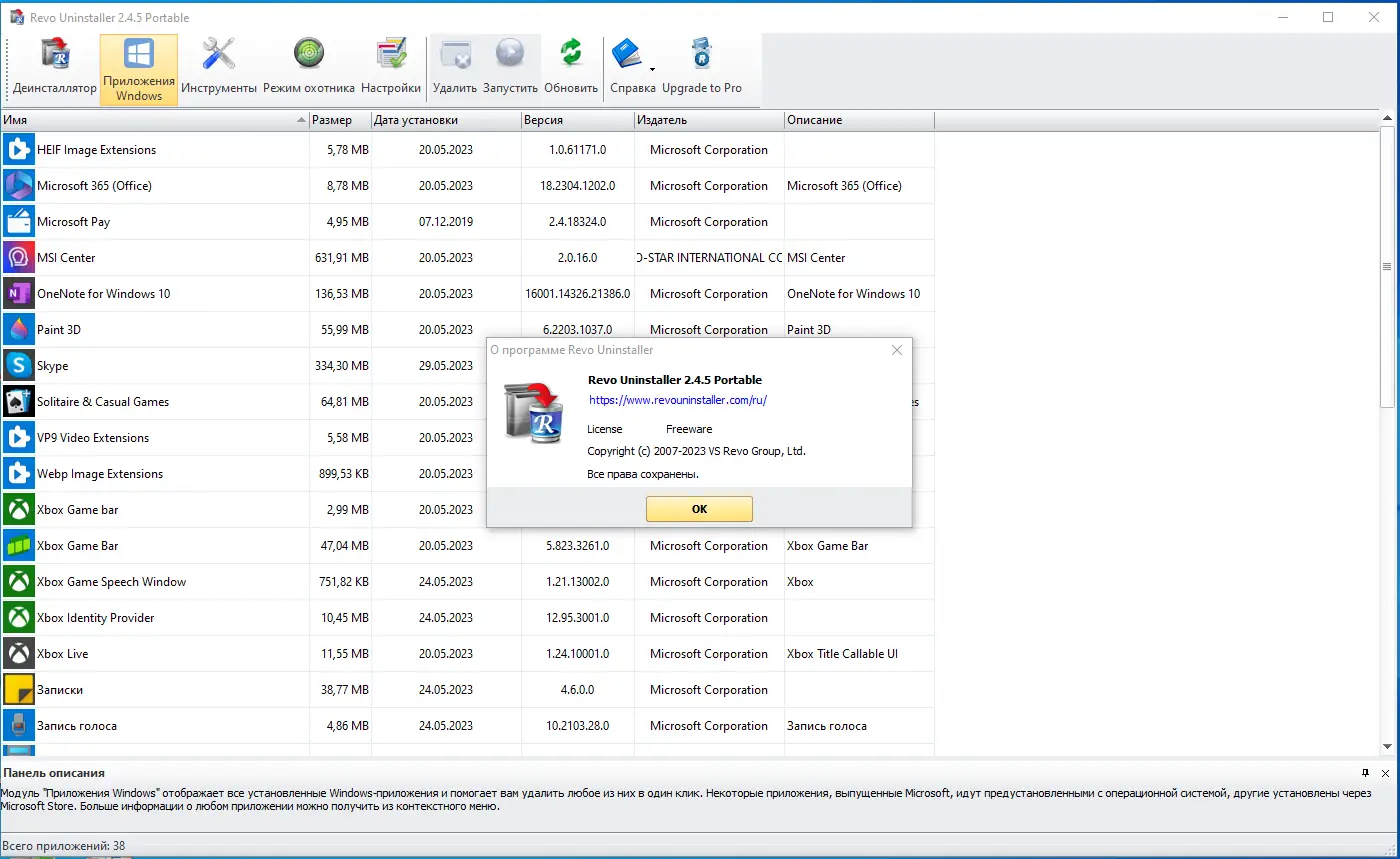Sort by Дата установки column header
The width and height of the screenshot is (1400, 859).
pyautogui.click(x=446, y=120)
